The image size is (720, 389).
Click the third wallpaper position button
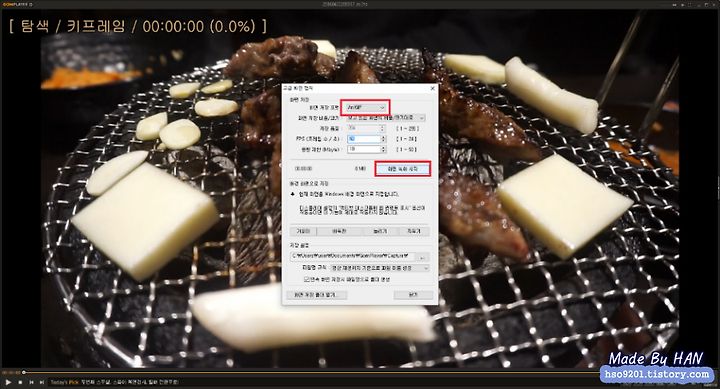pyautogui.click(x=381, y=231)
